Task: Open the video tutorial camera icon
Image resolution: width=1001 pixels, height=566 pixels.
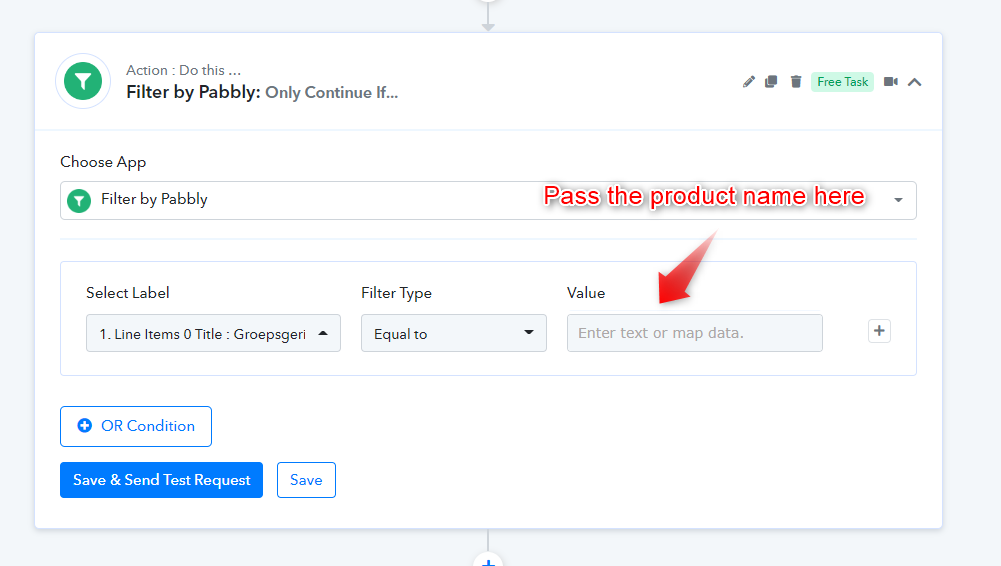Action: point(891,82)
